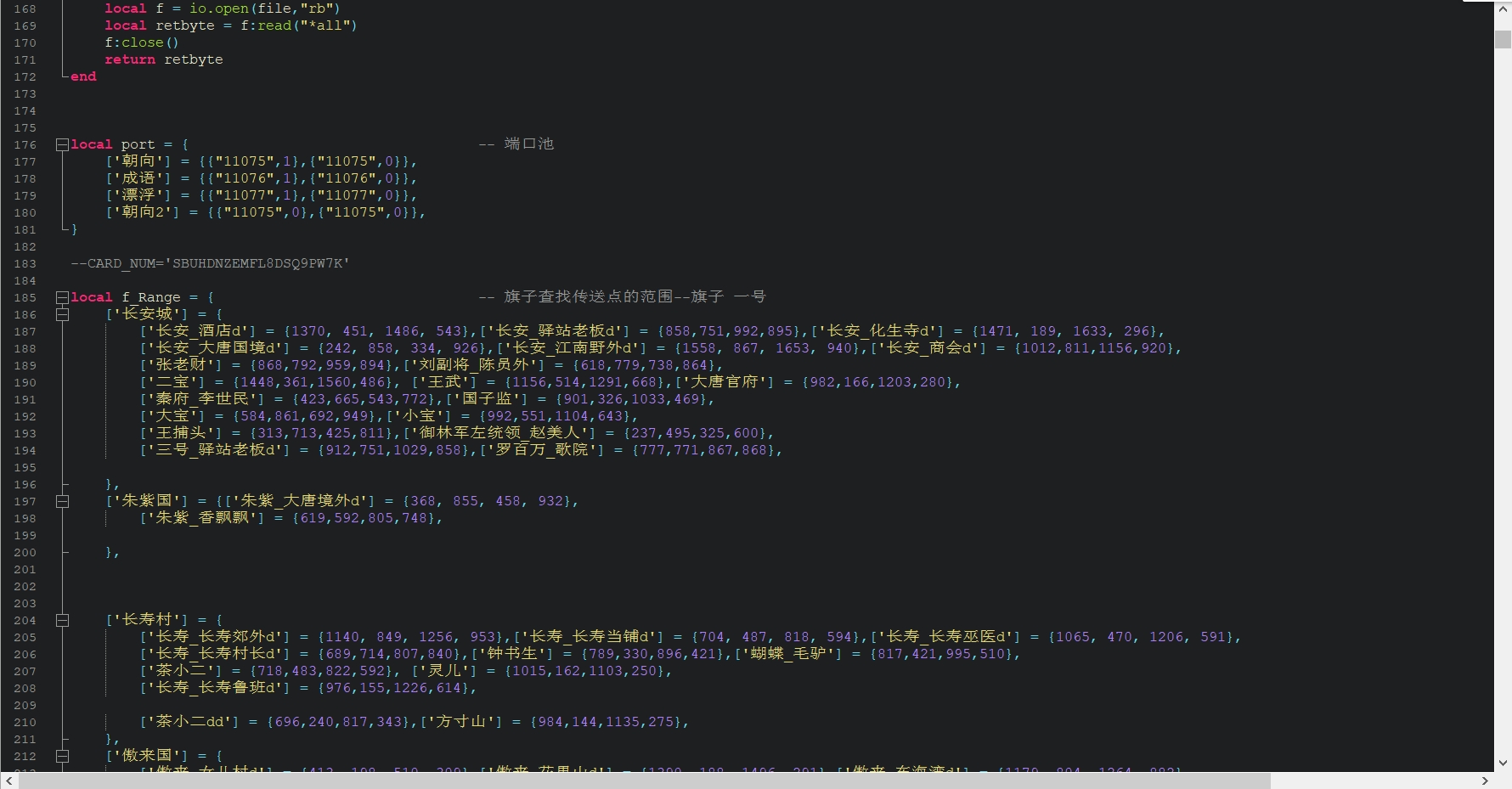The image size is (1512, 789).
Task: Click line number 168 in the gutter
Action: (25, 8)
